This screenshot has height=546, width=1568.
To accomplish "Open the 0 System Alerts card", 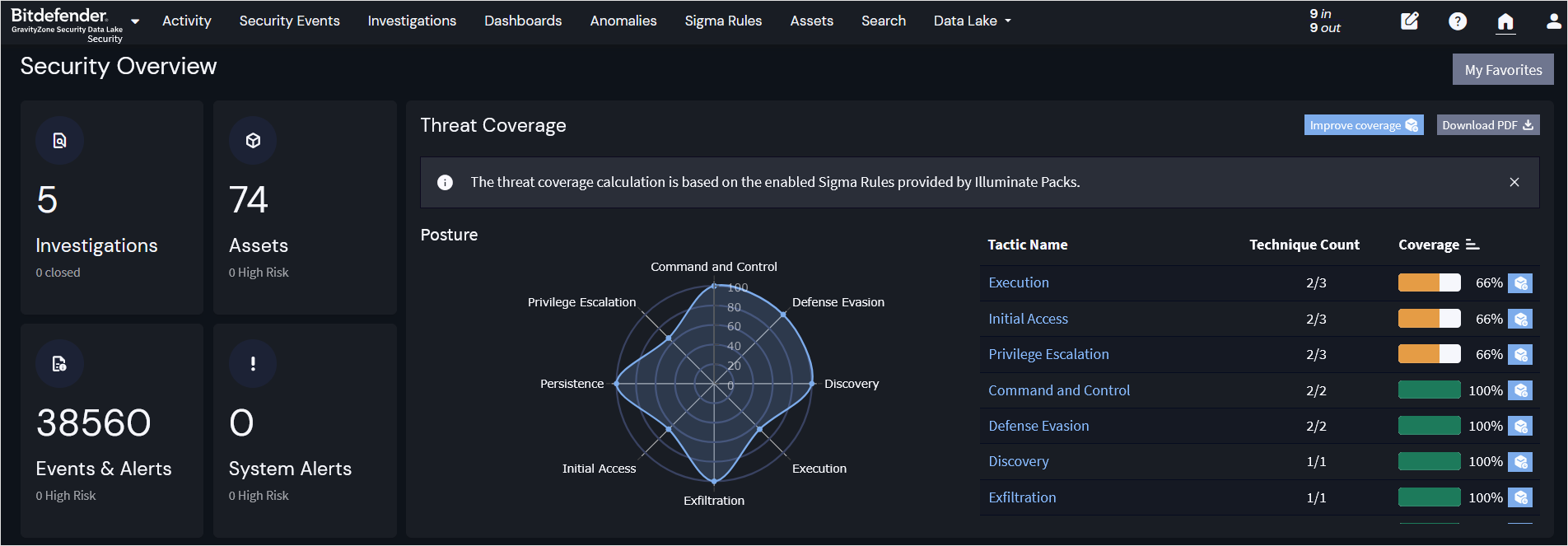I will pos(305,431).
